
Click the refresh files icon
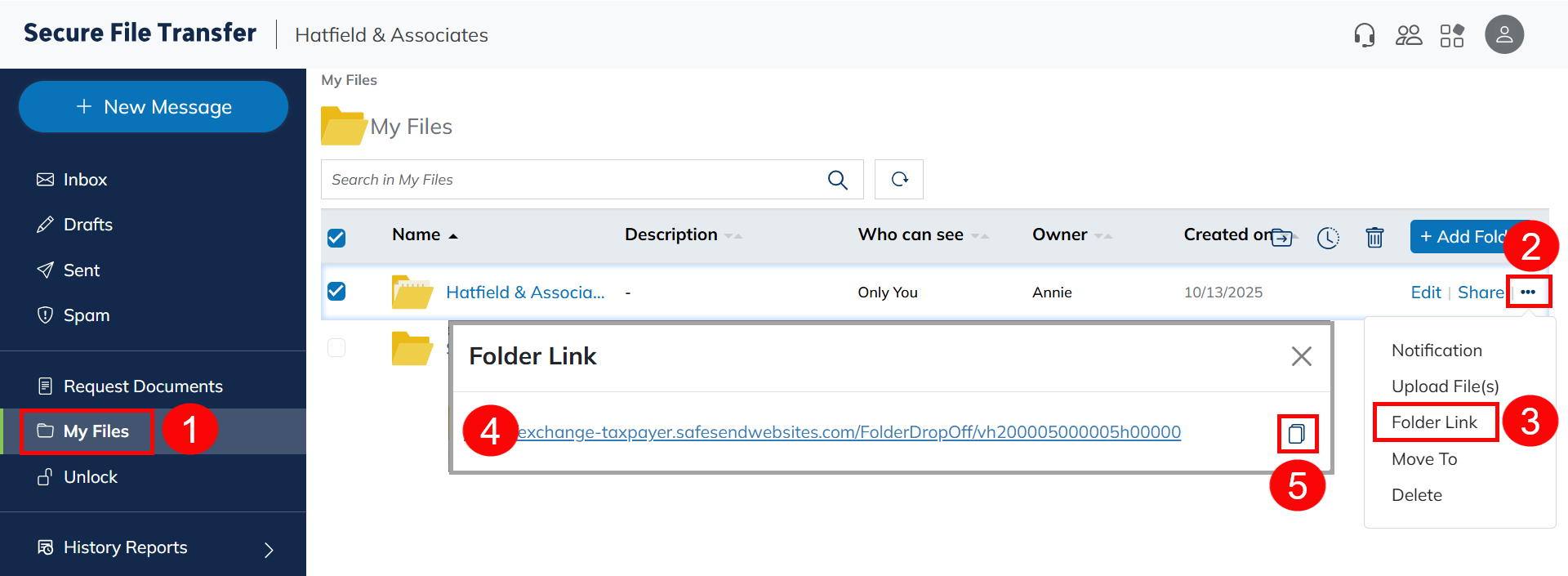pos(899,180)
